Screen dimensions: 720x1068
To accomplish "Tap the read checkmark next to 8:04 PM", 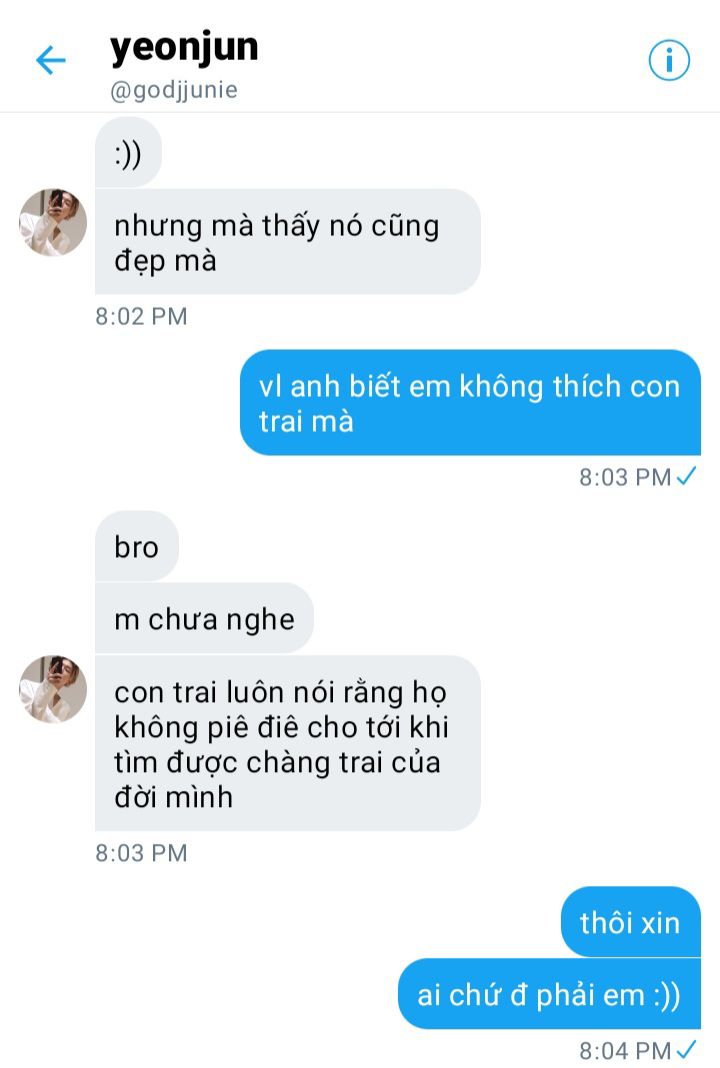I will pos(687,1049).
